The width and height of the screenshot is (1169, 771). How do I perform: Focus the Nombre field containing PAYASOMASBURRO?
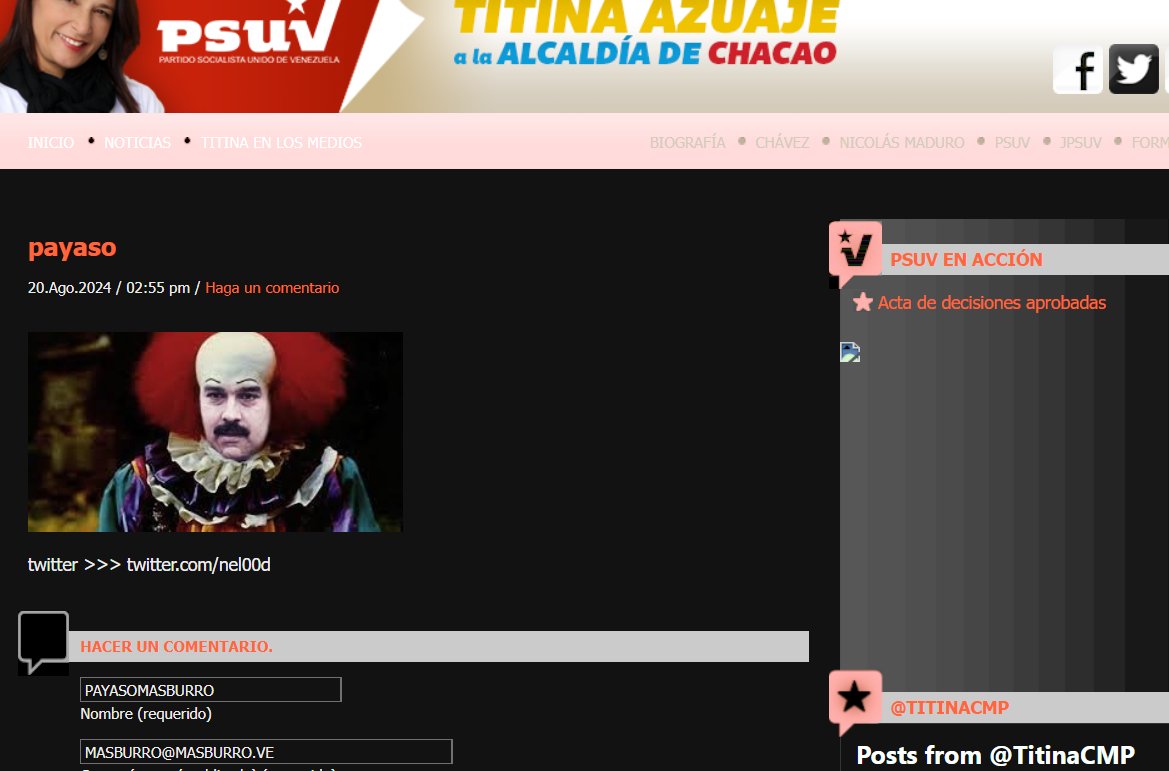[210, 690]
